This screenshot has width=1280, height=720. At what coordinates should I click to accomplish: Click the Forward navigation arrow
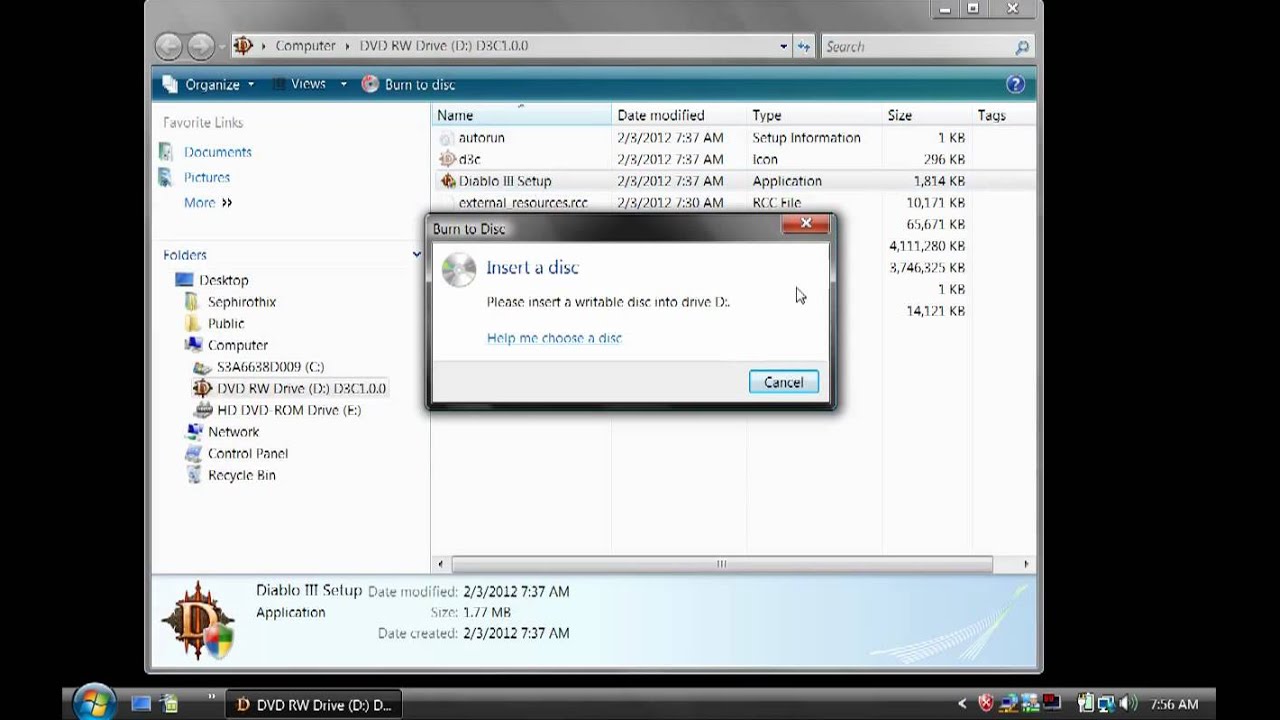point(201,46)
